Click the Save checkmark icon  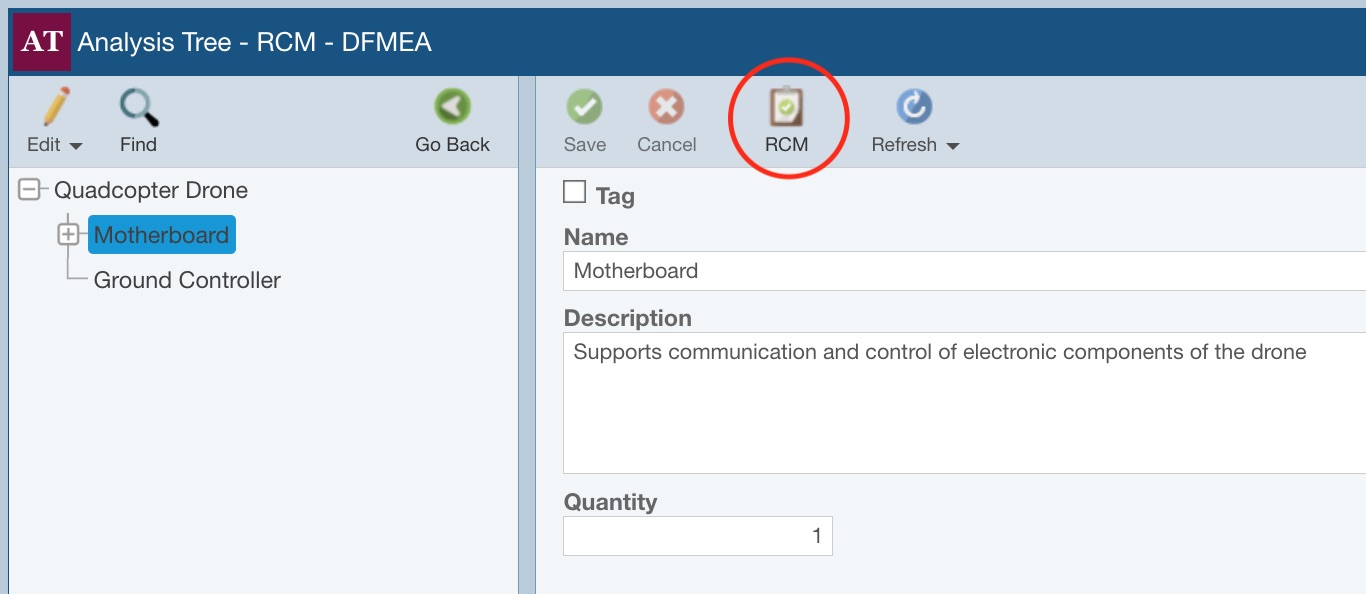pos(584,107)
